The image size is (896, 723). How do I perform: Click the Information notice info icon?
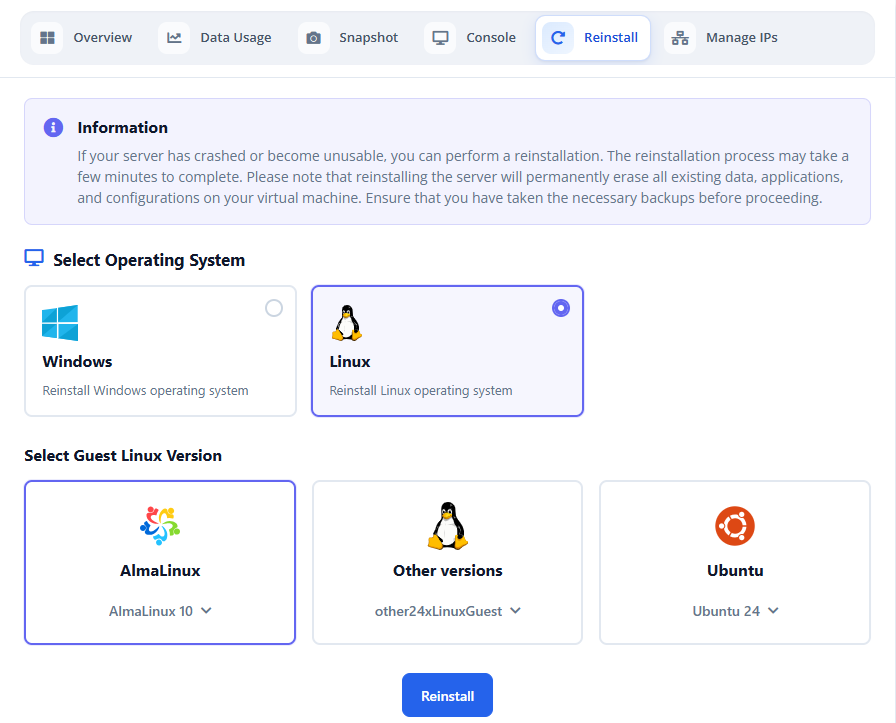(53, 127)
